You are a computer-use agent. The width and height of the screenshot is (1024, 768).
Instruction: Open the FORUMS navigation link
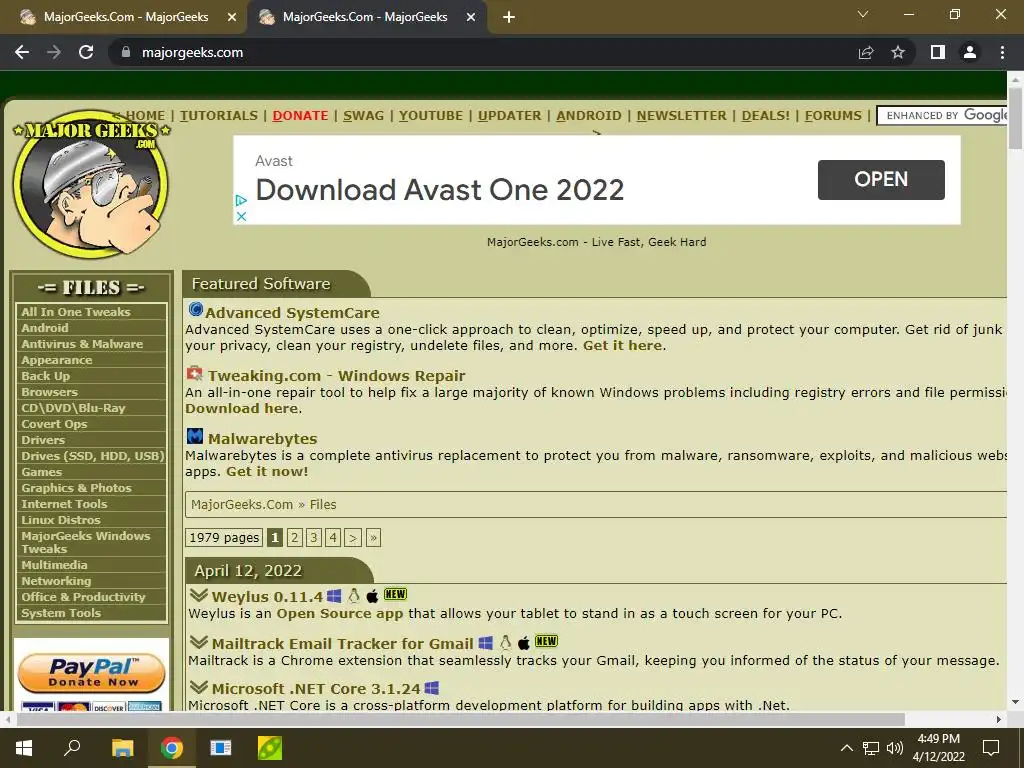point(833,116)
